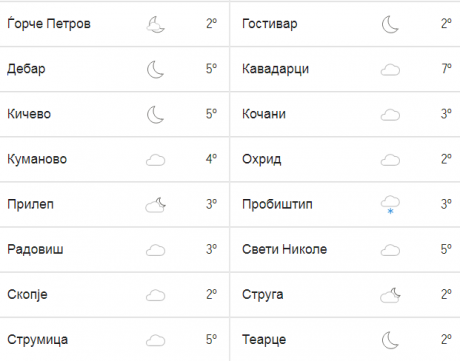Click the moon icon next to Гостивар
This screenshot has height=361, width=460.
click(x=390, y=25)
